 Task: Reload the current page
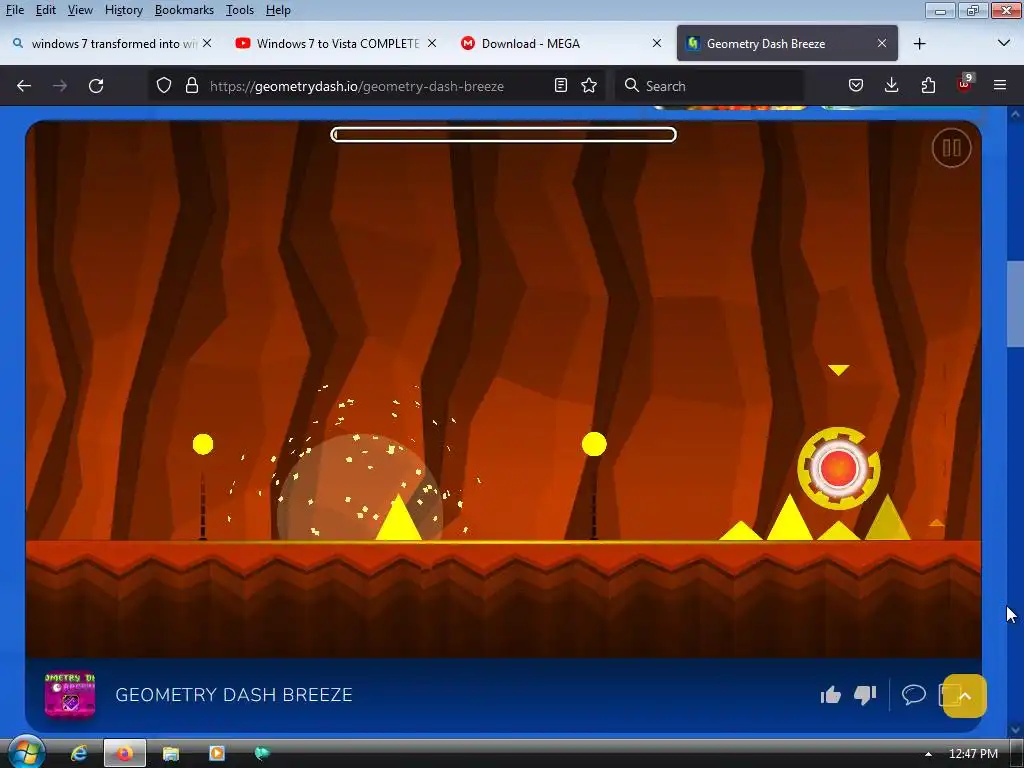(96, 86)
